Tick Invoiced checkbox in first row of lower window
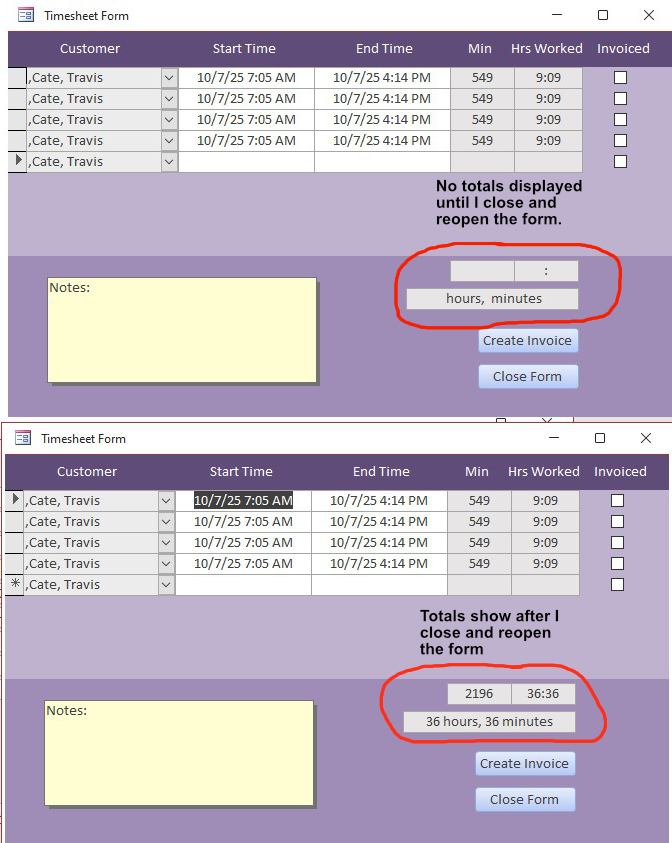The width and height of the screenshot is (672, 843). (x=617, y=501)
